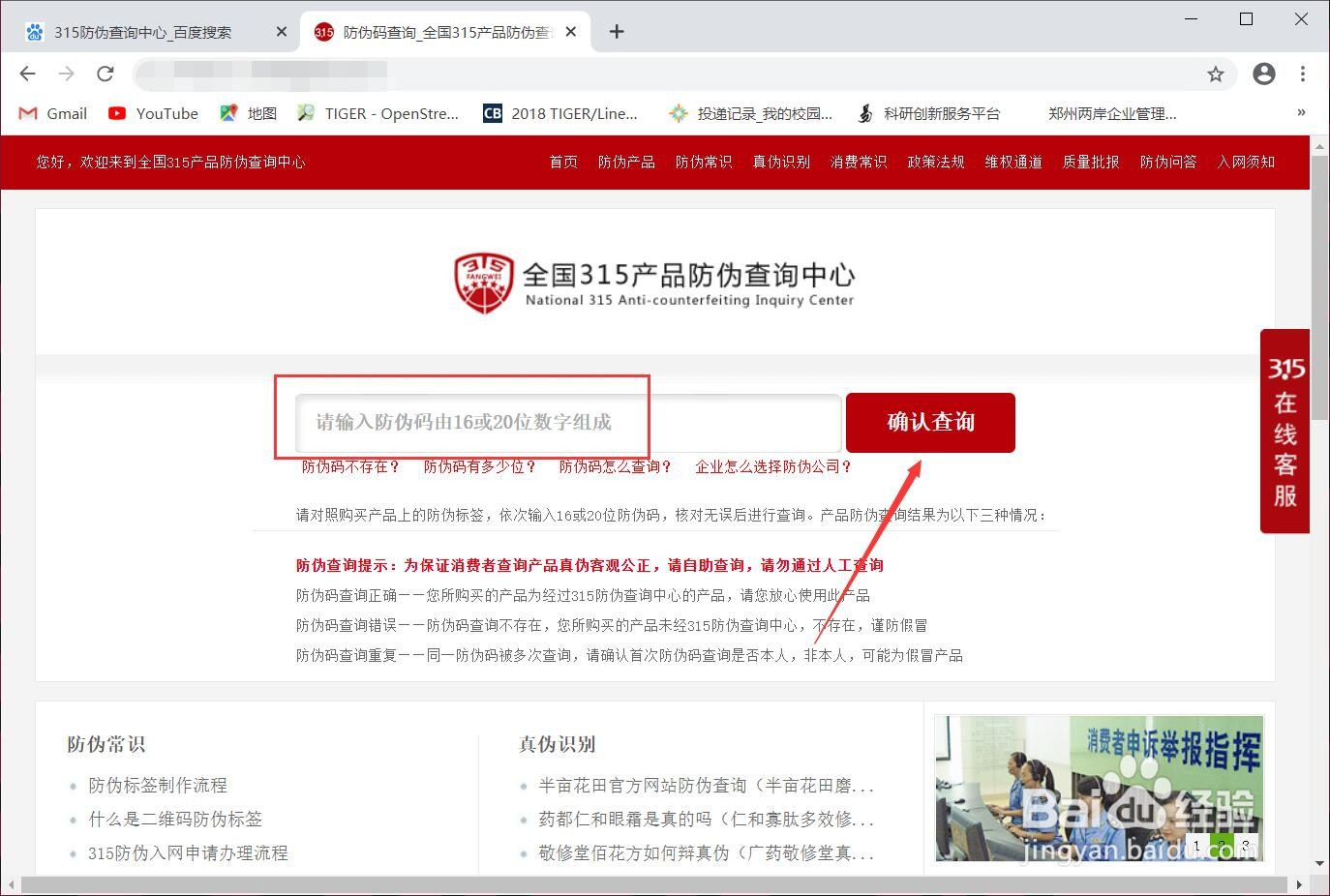Click the horizontal scrollbar left arrow
Image resolution: width=1330 pixels, height=896 pixels.
12,884
